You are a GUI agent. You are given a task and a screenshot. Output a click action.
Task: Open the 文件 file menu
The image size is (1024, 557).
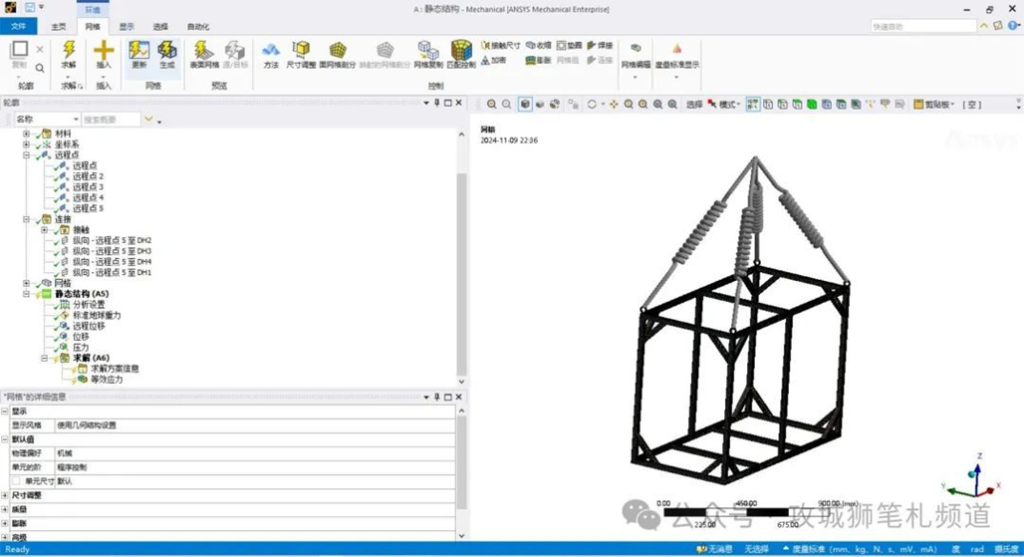pyautogui.click(x=19, y=26)
